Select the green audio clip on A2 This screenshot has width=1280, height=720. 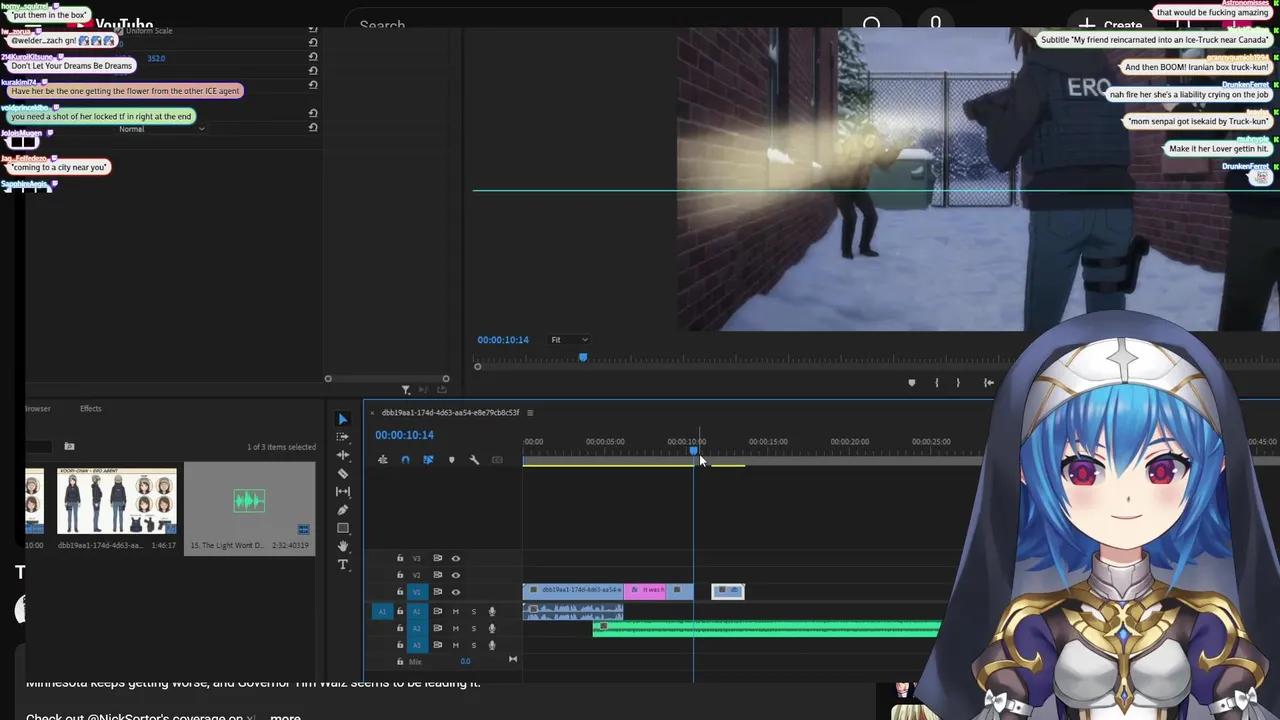click(x=767, y=629)
